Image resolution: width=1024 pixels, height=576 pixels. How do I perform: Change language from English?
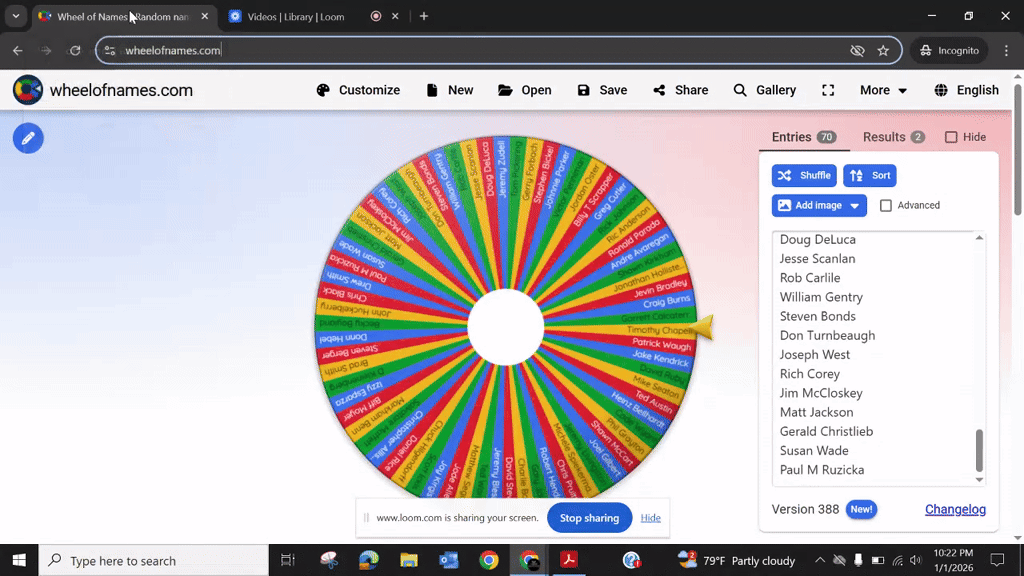pyautogui.click(x=967, y=90)
